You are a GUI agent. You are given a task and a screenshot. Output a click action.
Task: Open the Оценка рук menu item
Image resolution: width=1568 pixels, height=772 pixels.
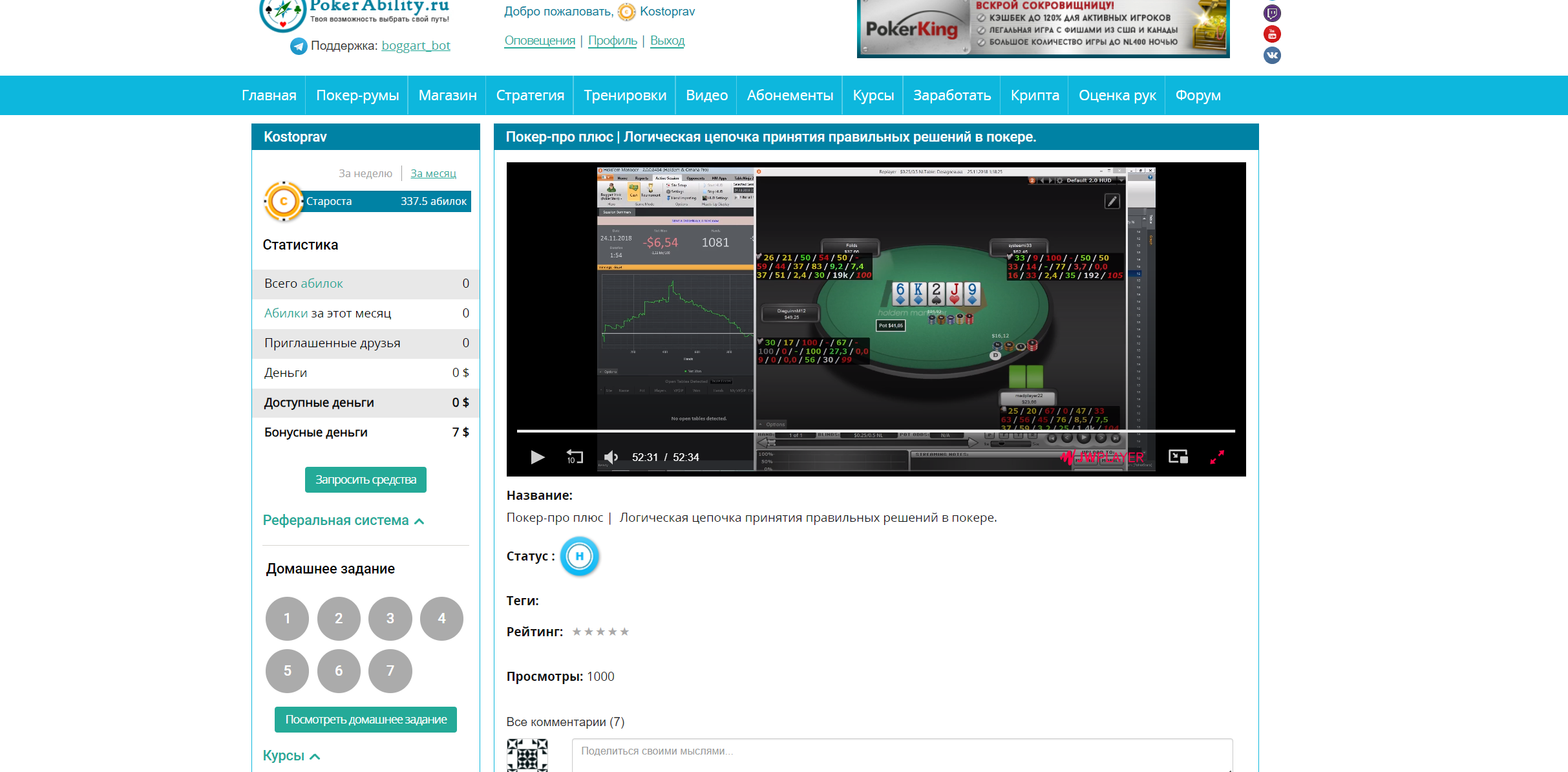click(1118, 95)
